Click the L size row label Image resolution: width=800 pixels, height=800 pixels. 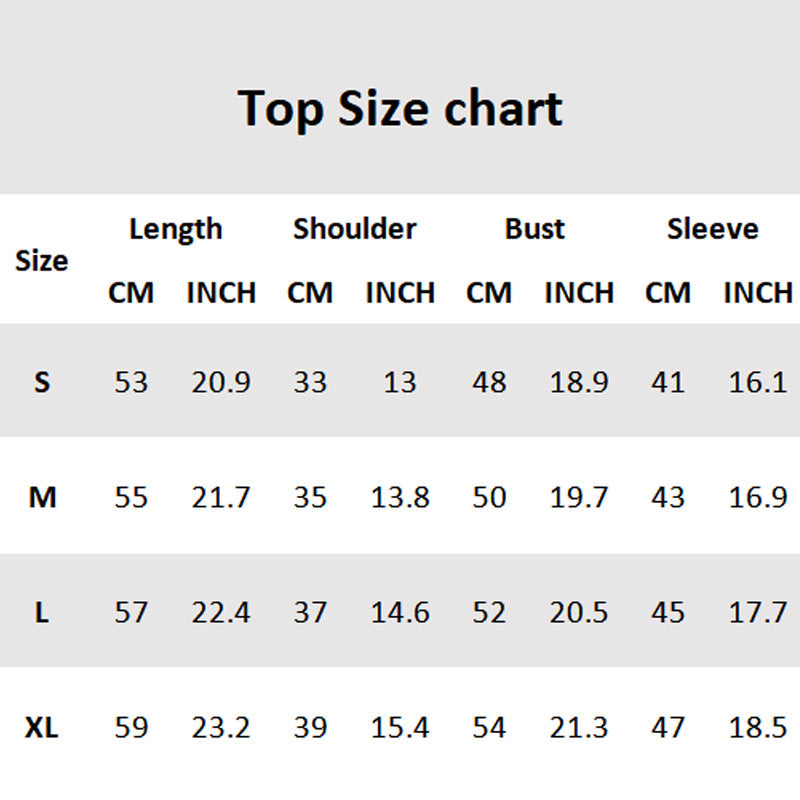click(42, 612)
